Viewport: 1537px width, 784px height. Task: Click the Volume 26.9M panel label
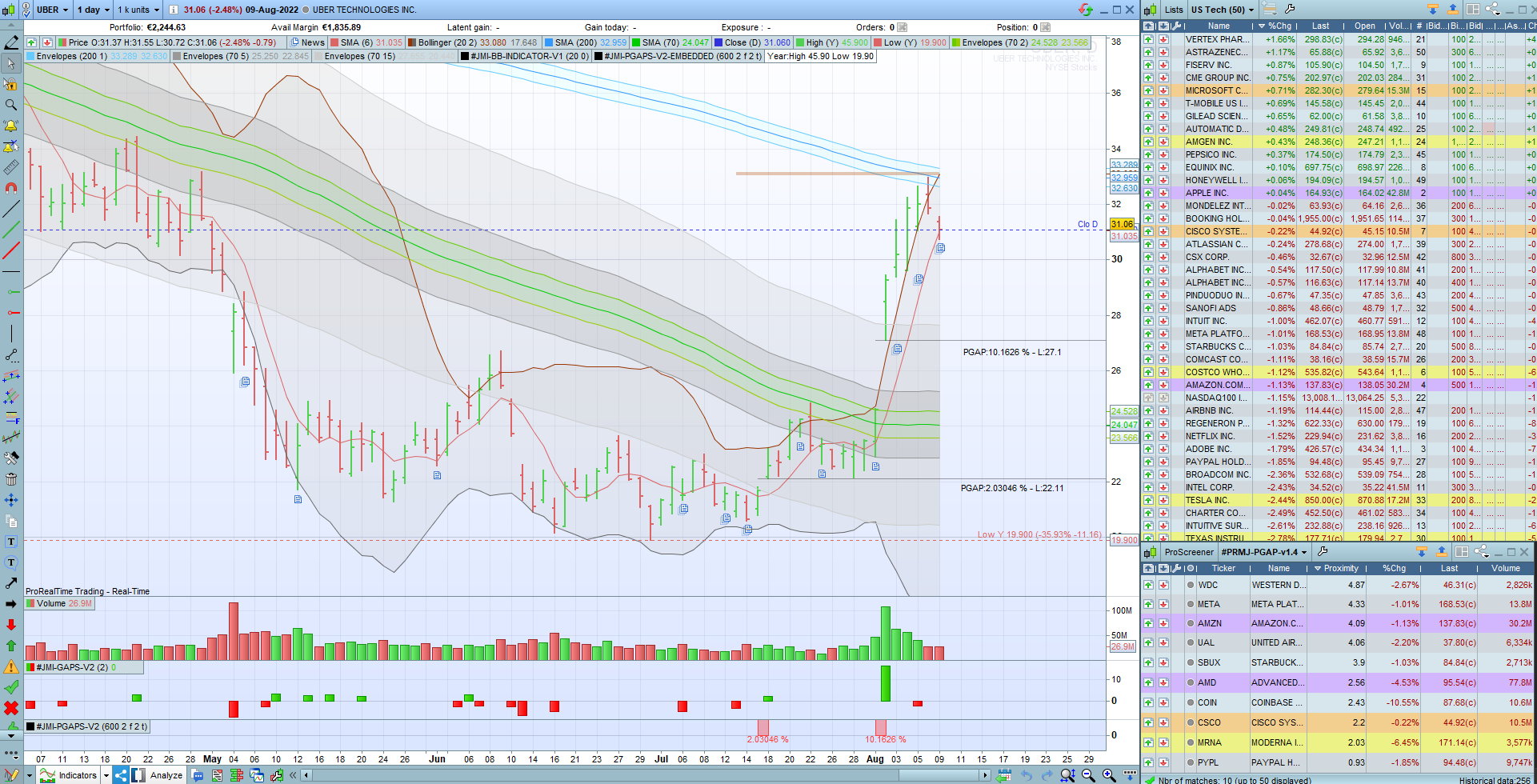(60, 603)
